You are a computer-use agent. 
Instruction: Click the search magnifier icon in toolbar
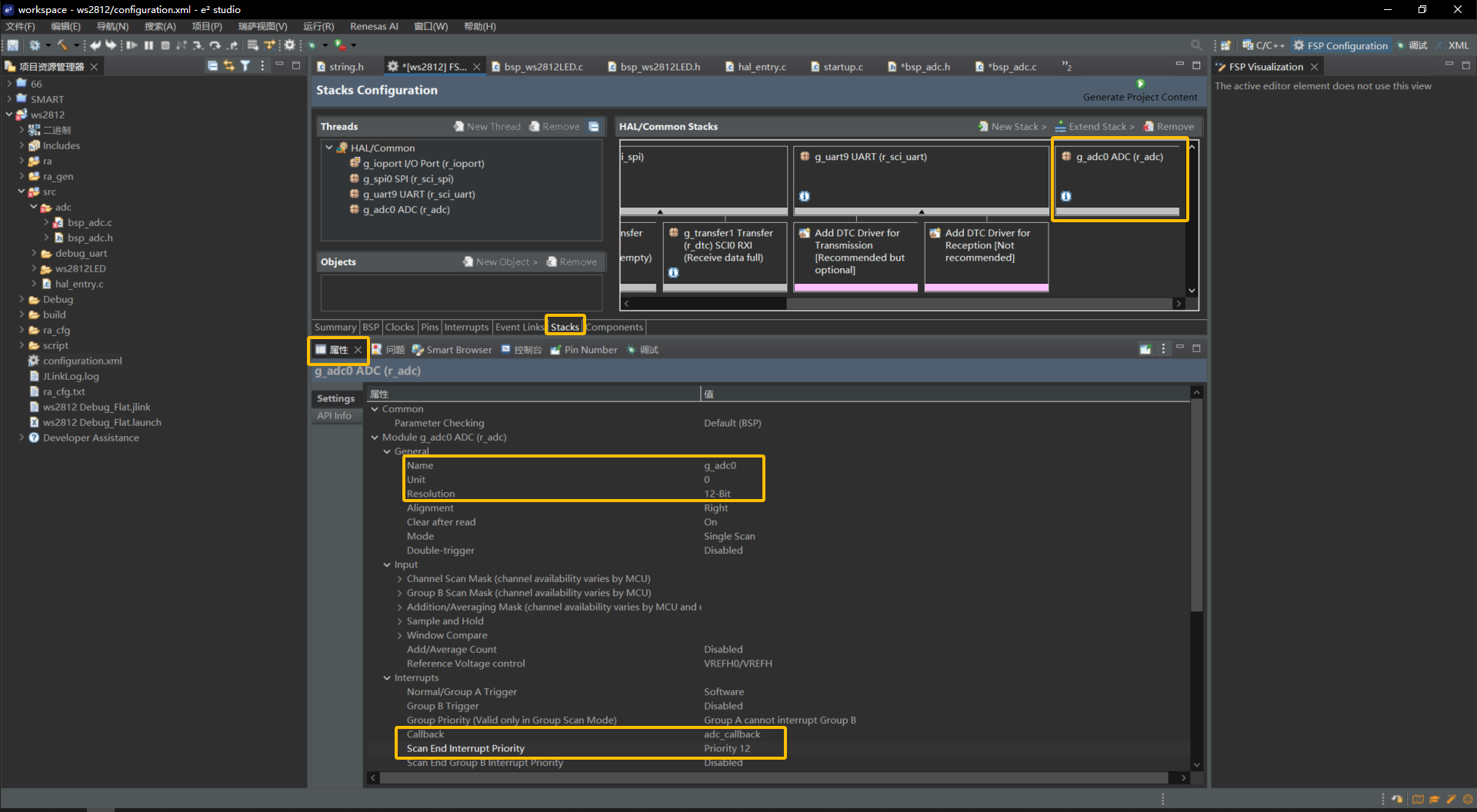pyautogui.click(x=1196, y=45)
